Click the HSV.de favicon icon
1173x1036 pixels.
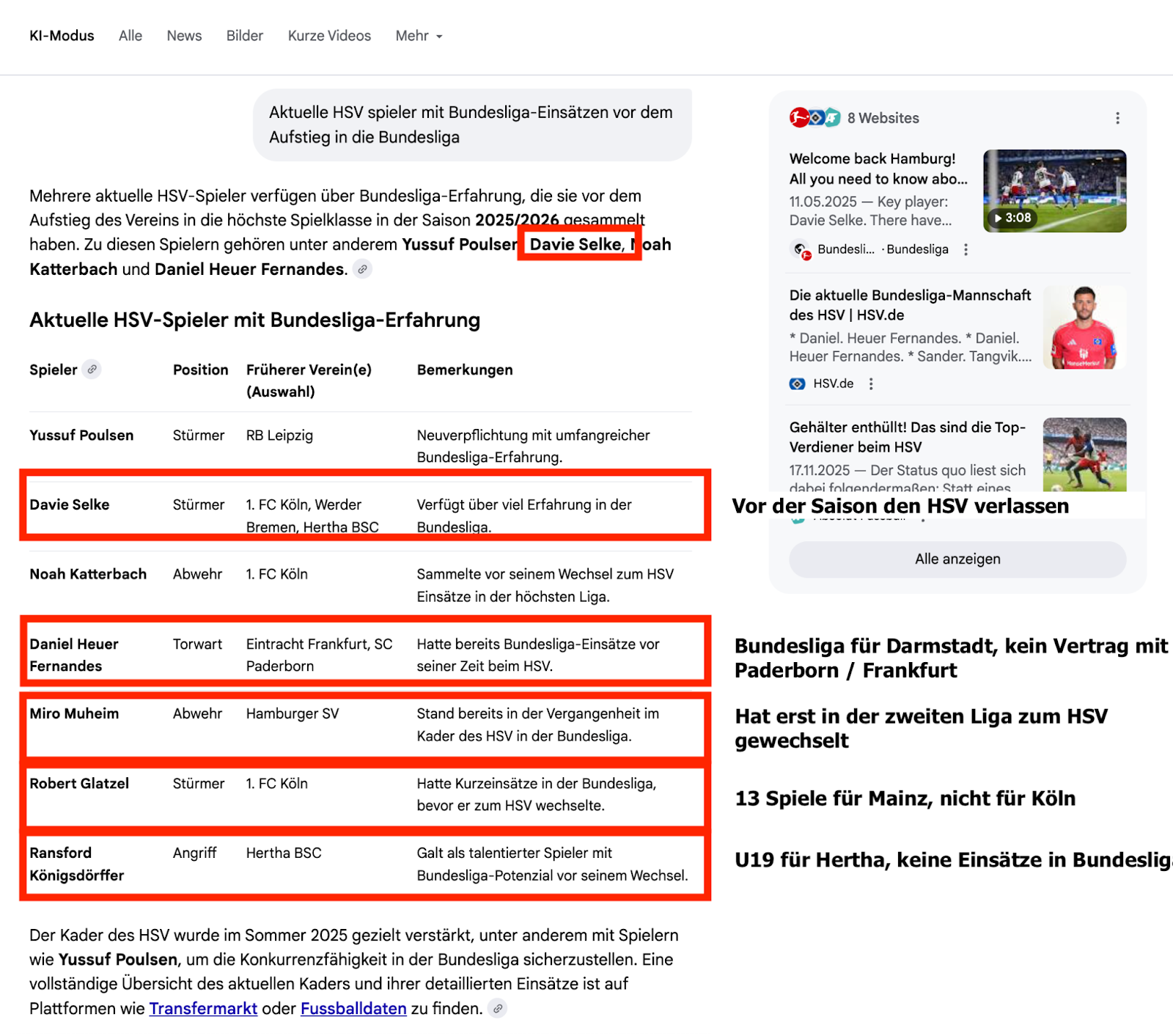tap(798, 383)
